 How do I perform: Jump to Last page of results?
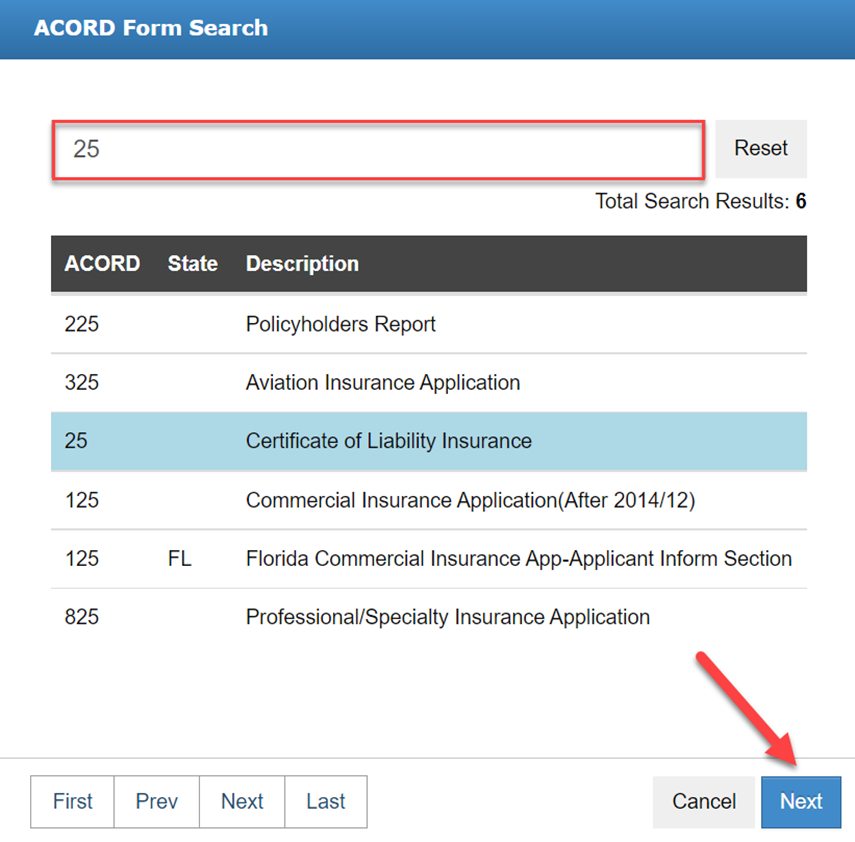[326, 802]
